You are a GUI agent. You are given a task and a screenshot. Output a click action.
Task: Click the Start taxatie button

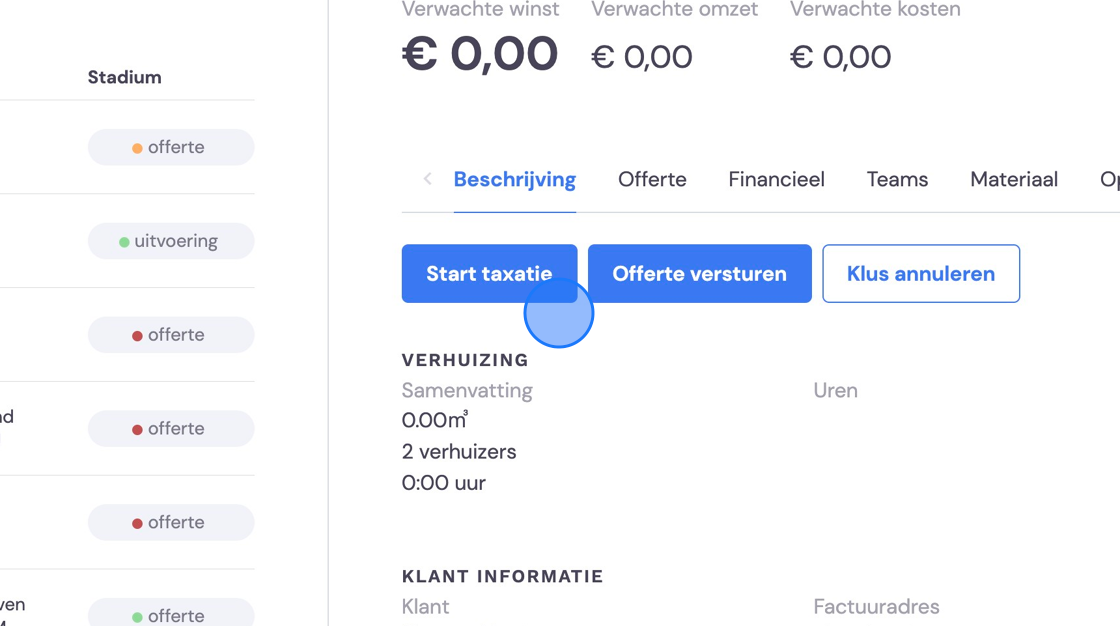pyautogui.click(x=489, y=274)
